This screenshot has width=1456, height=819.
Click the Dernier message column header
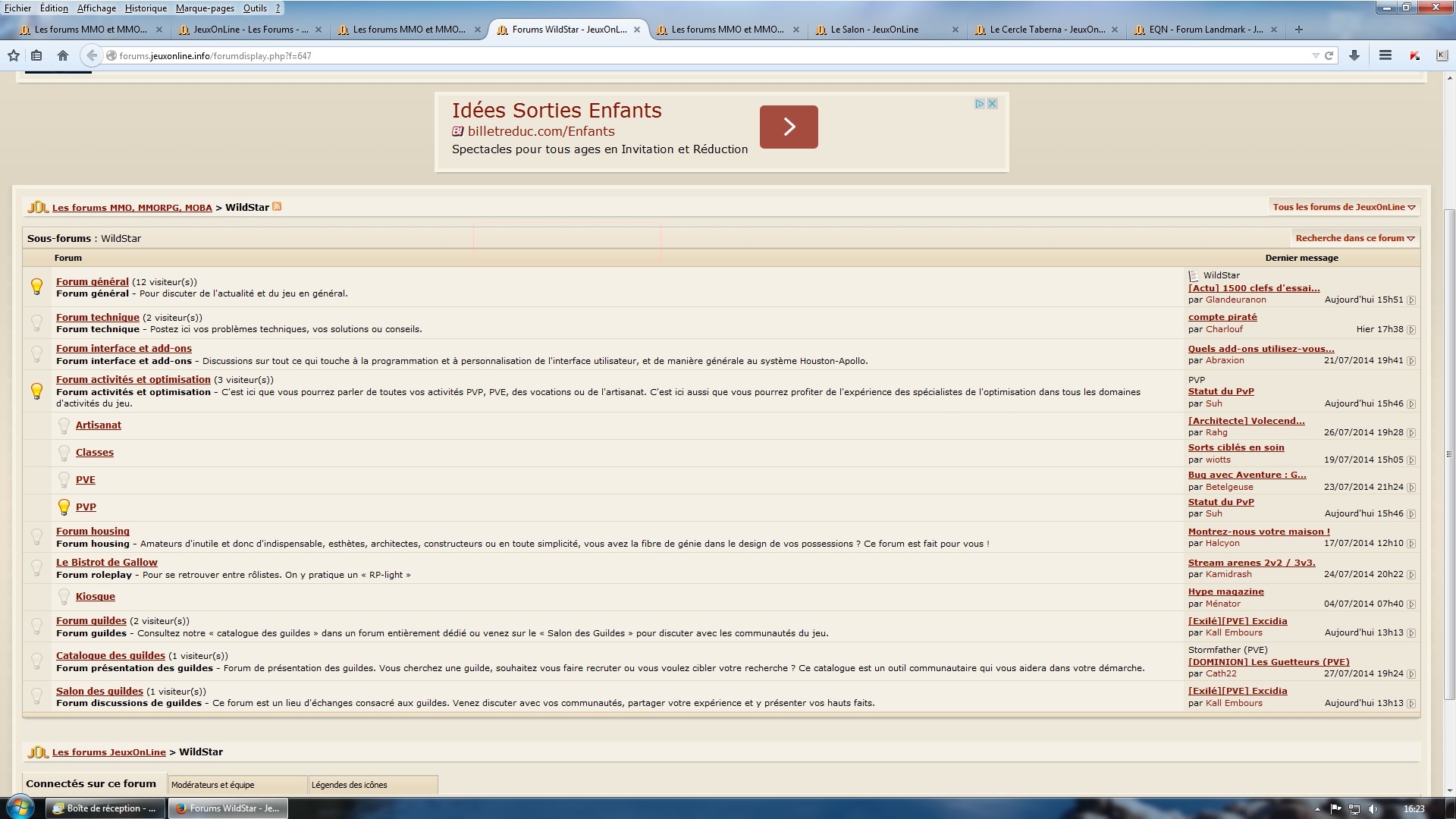coord(1301,258)
